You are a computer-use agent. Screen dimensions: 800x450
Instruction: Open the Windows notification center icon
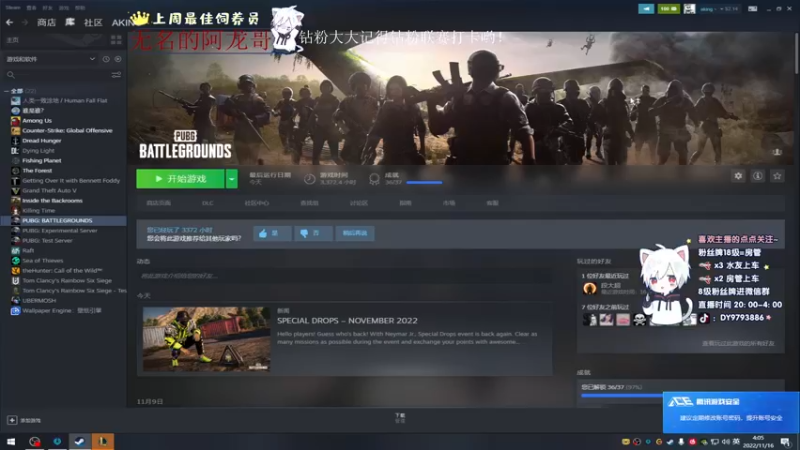click(785, 442)
